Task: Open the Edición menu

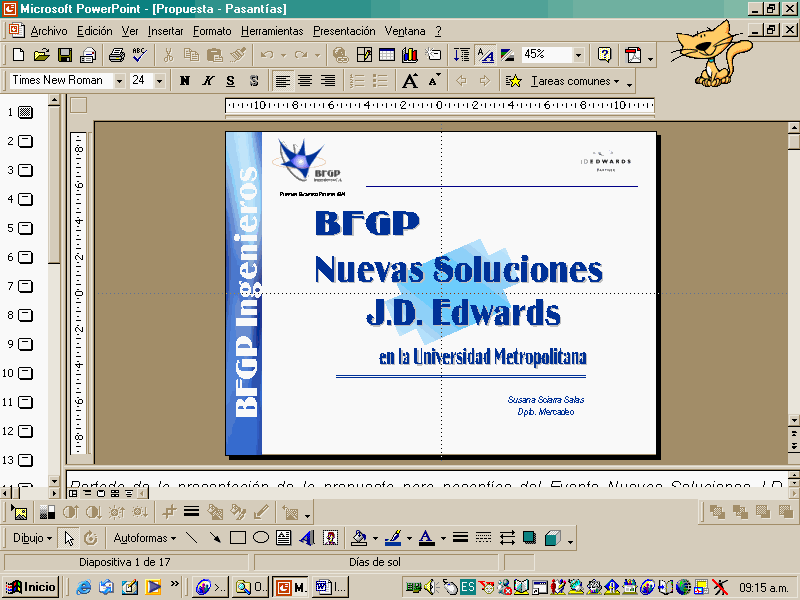Action: tap(94, 31)
